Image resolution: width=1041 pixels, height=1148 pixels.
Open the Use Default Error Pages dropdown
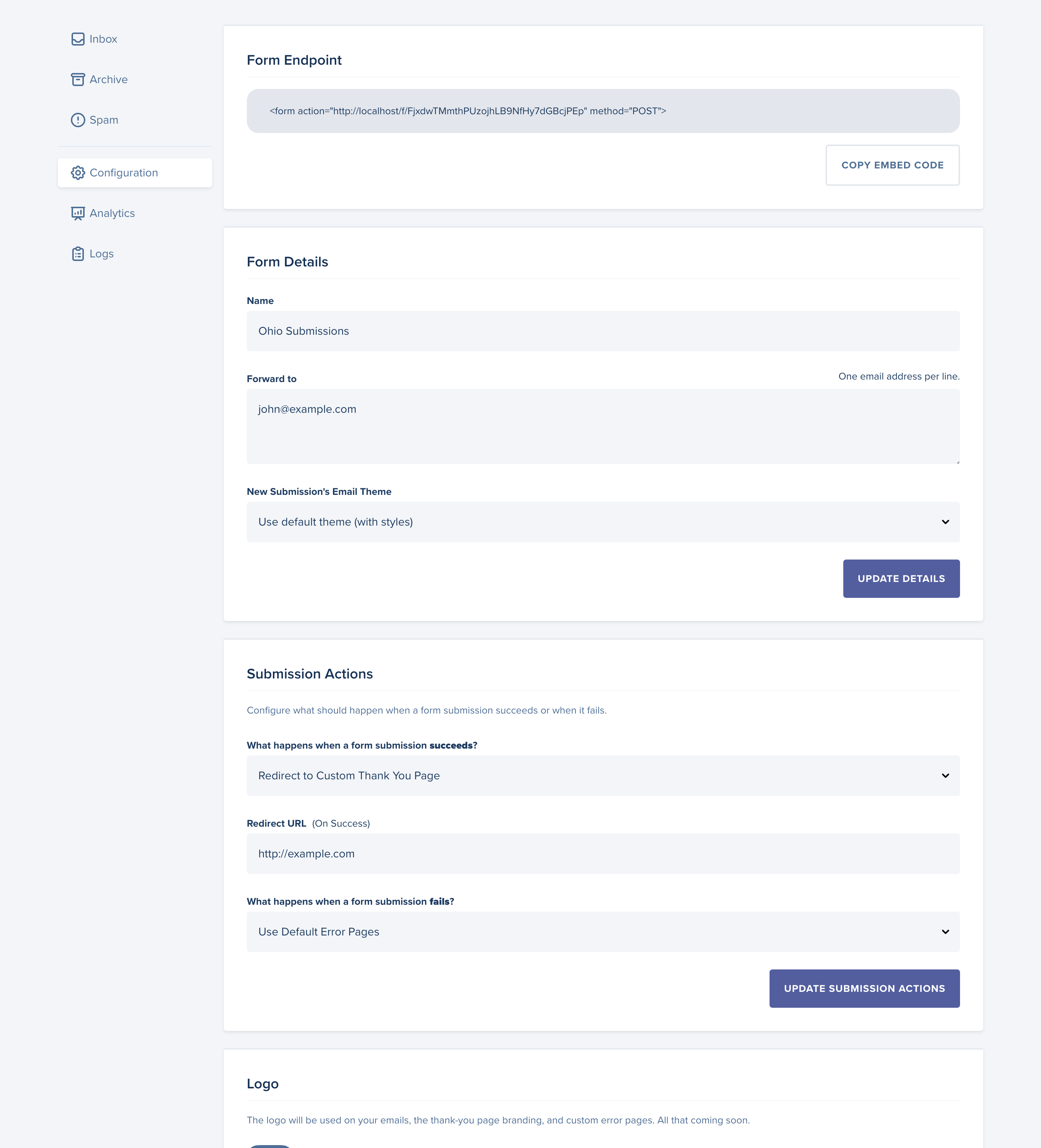click(603, 931)
